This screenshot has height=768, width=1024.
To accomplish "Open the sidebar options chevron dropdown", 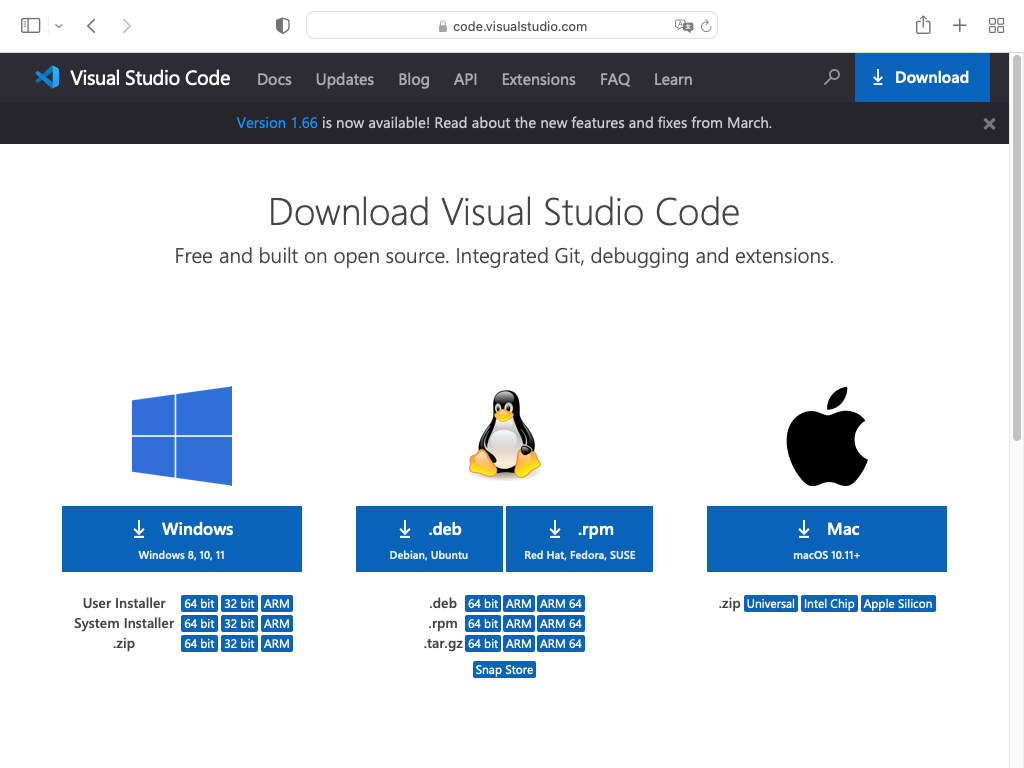I will click(59, 26).
